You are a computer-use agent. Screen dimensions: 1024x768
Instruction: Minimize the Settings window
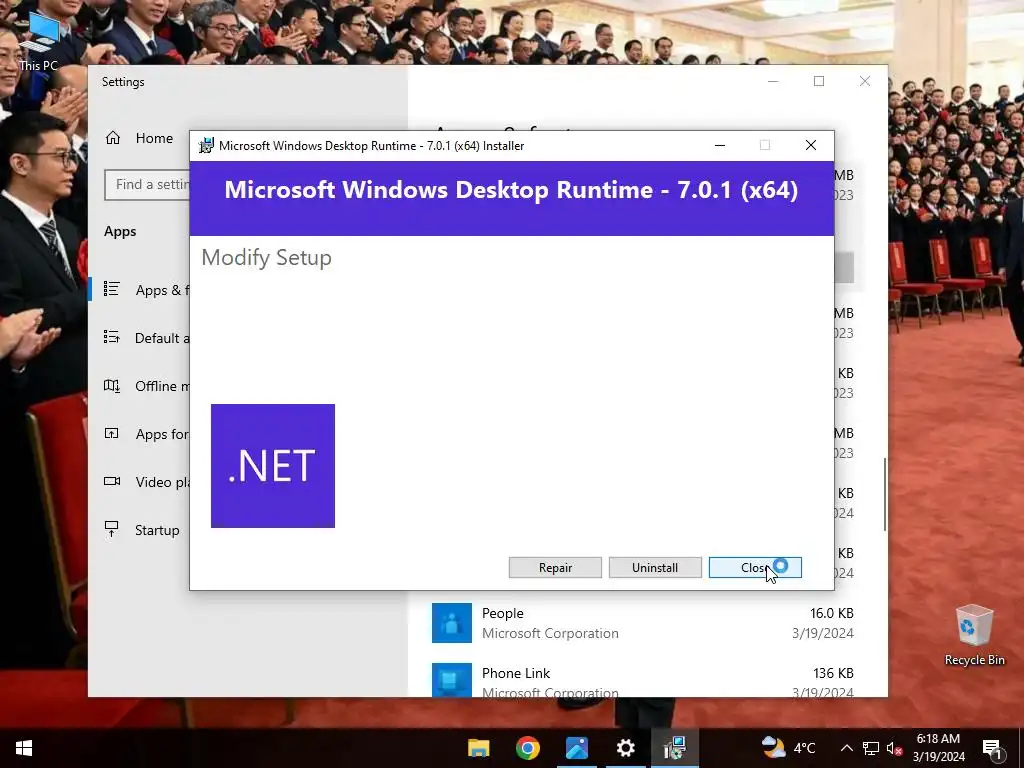click(773, 82)
